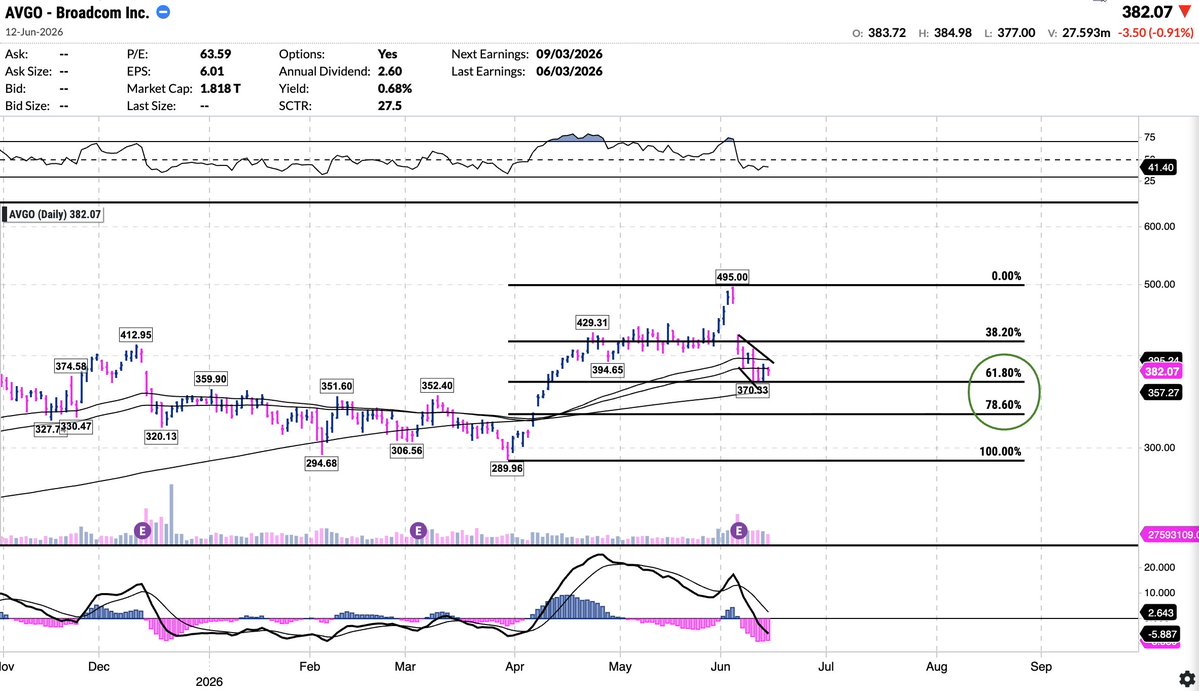Viewport: 1199px width, 691px height.
Task: Select the AVGO - Broadcom Inc. title
Action: pyautogui.click(x=77, y=12)
